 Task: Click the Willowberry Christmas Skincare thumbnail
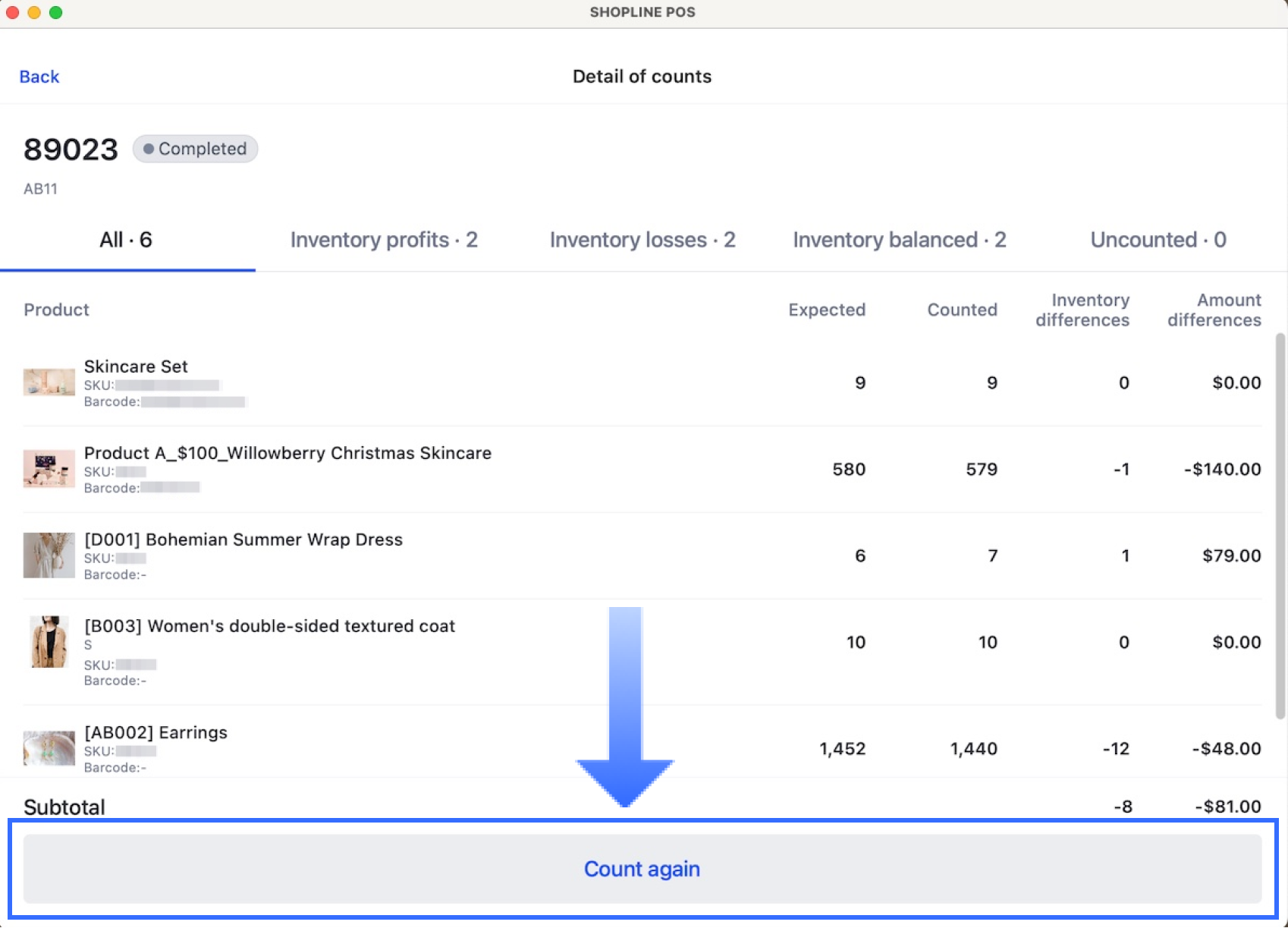(x=49, y=469)
